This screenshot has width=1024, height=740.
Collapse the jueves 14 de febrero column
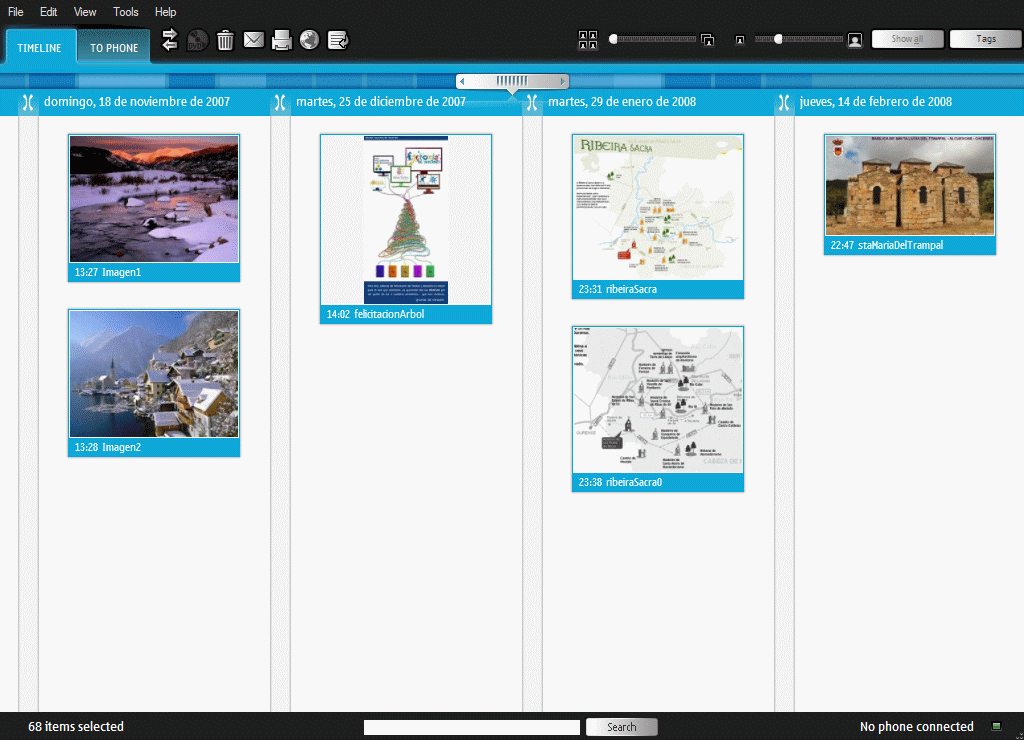pos(783,101)
